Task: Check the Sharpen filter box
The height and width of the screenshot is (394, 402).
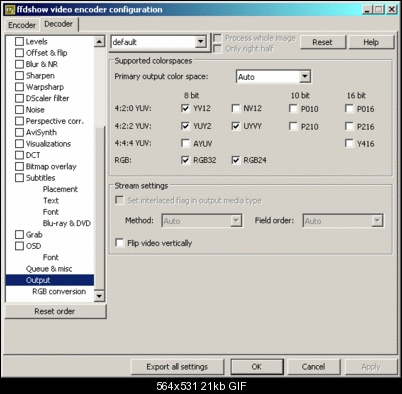Action: click(x=19, y=76)
